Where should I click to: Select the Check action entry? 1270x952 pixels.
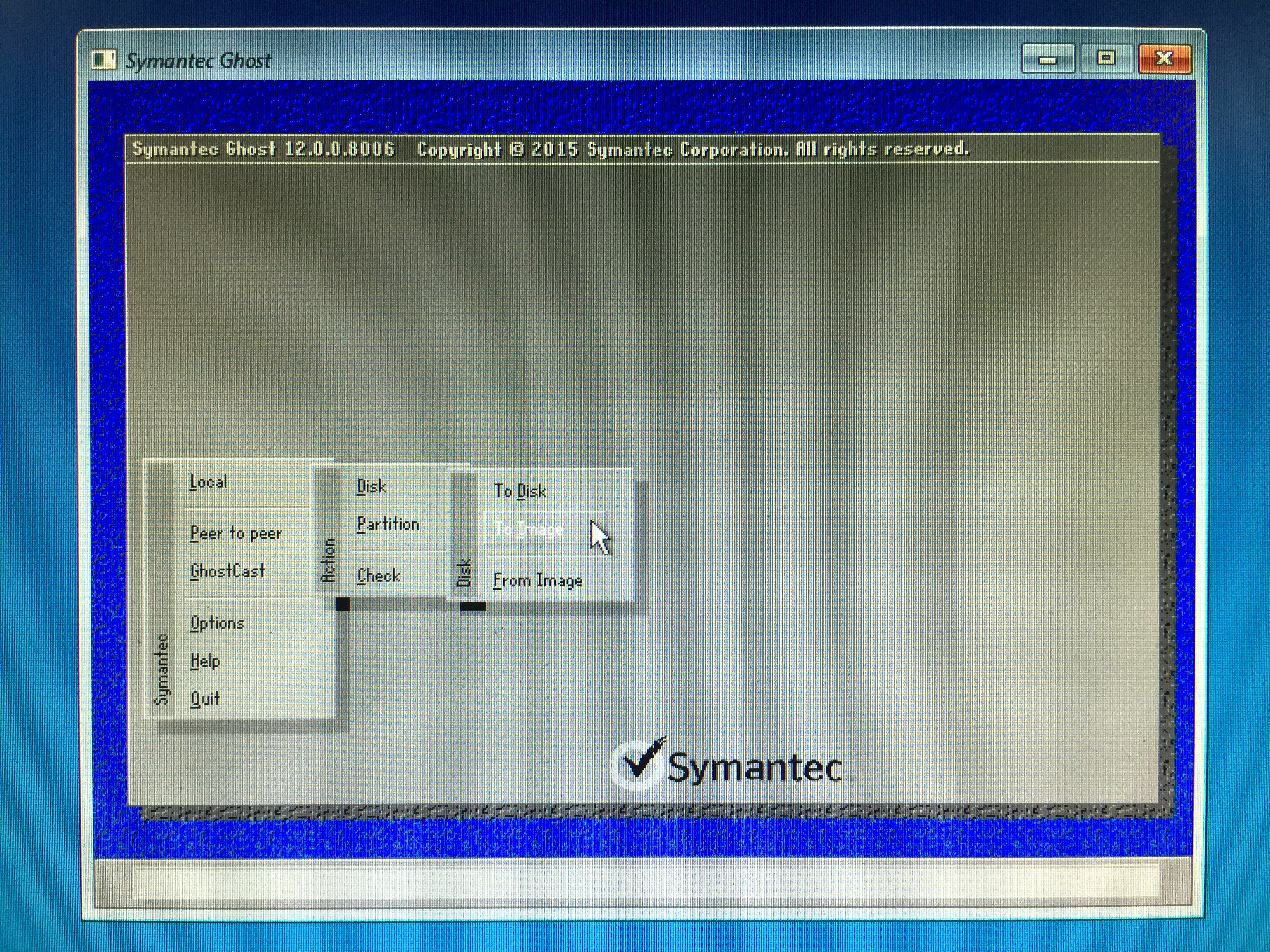(378, 576)
